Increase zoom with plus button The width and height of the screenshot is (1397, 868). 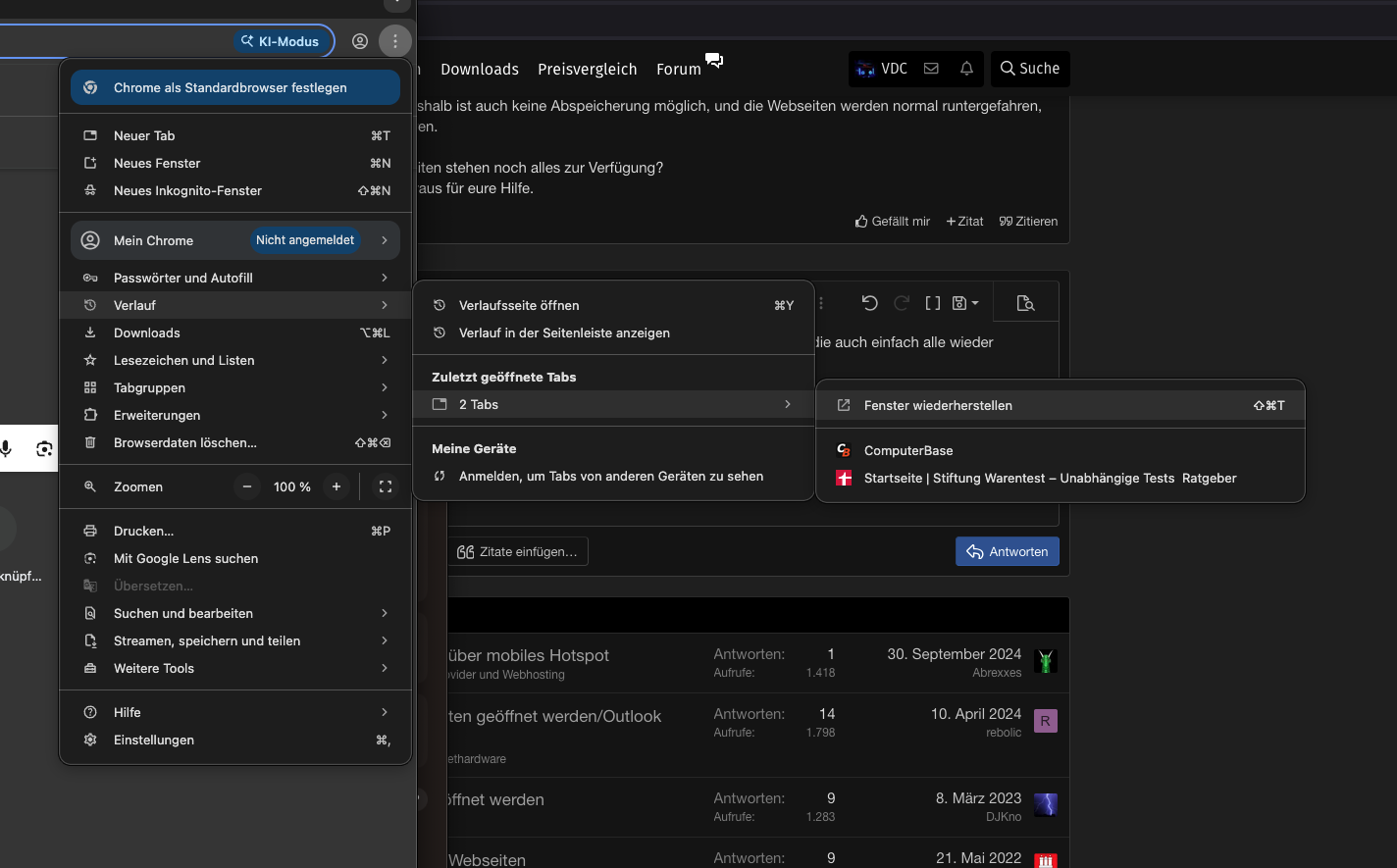click(x=336, y=486)
